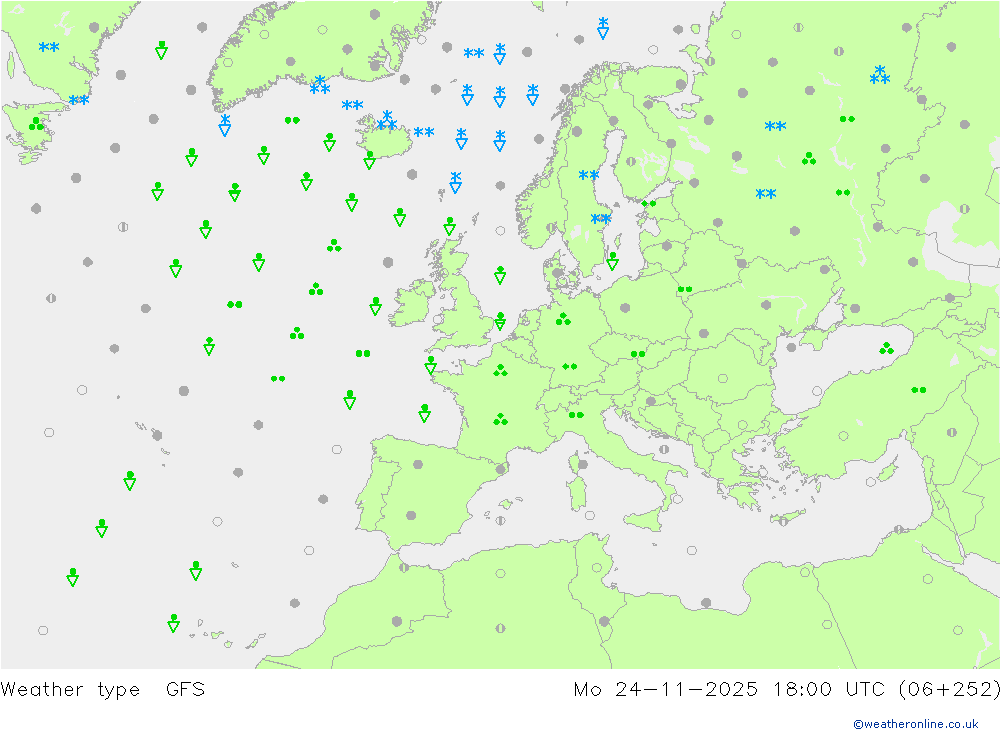This screenshot has width=1000, height=733.
Task: Click the double rain dots over eastern Turkey
Action: [918, 390]
